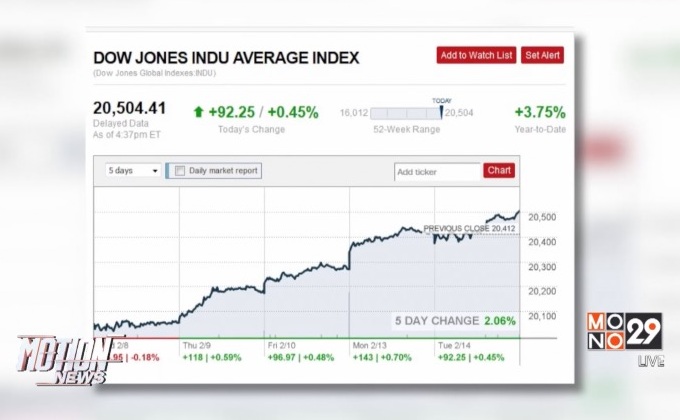Enable the Daily market report checkbox

(x=180, y=171)
